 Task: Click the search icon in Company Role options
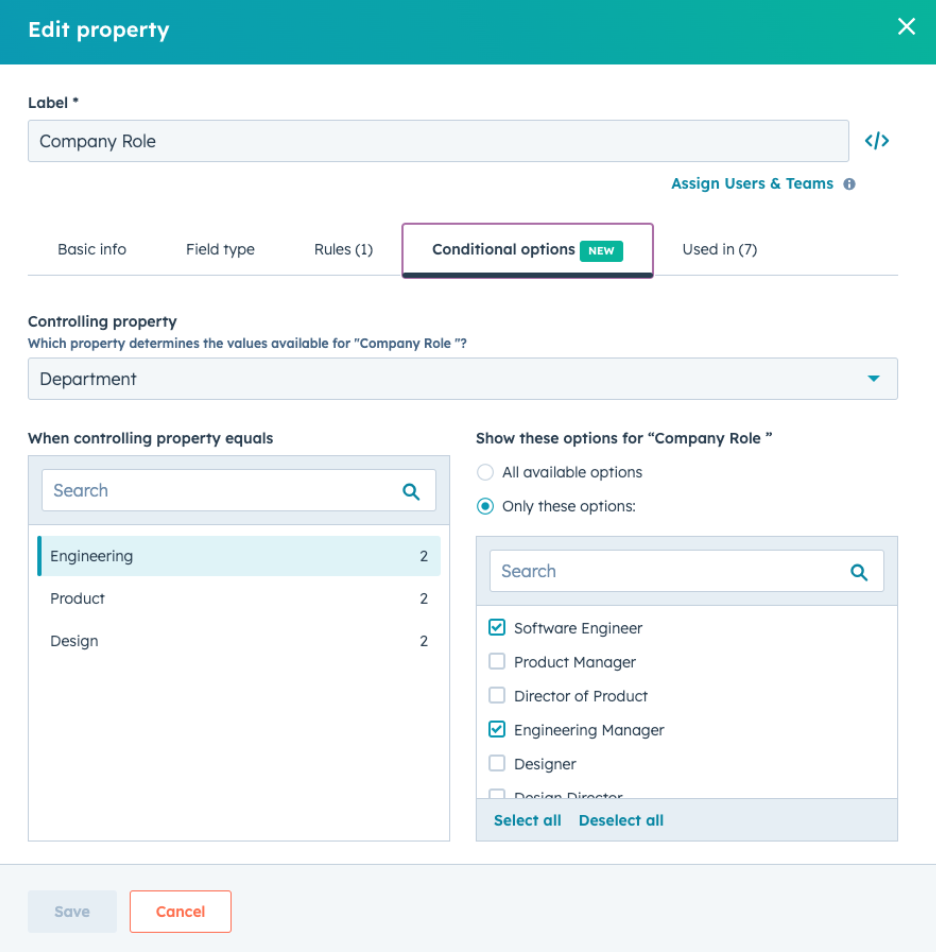pyautogui.click(x=859, y=572)
